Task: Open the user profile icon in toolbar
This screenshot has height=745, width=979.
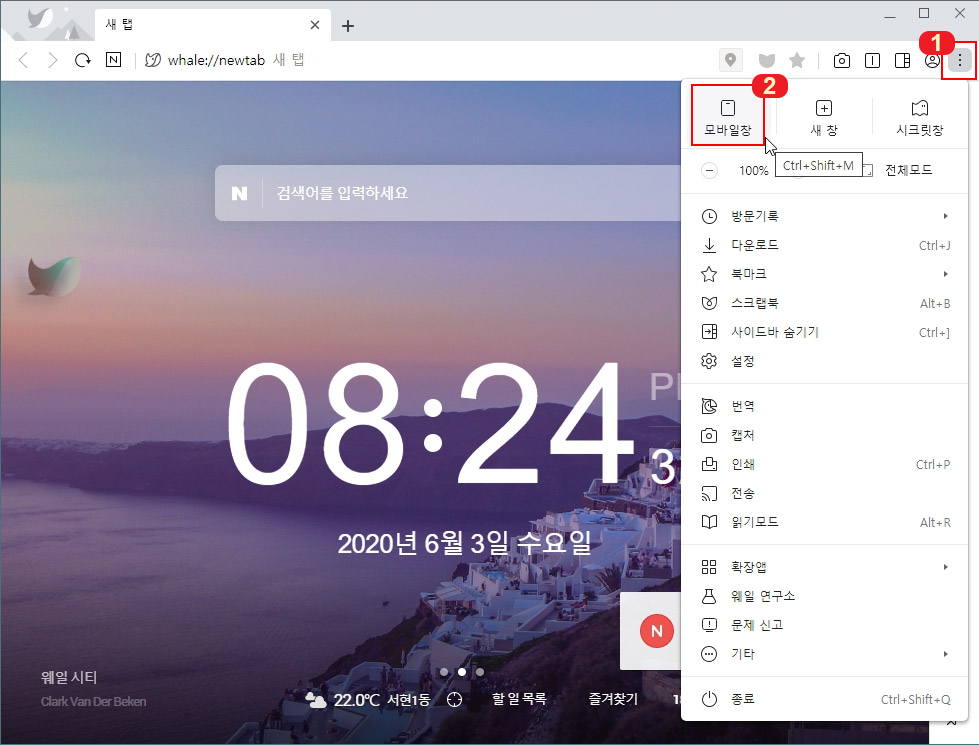Action: click(x=932, y=61)
